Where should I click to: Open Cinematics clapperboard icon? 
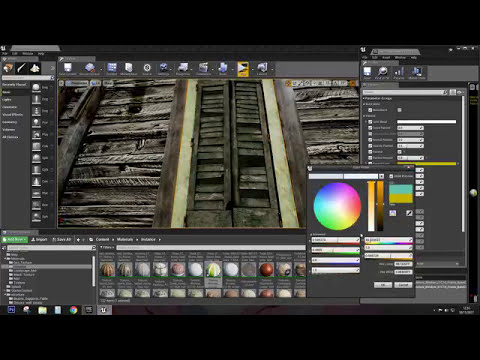tap(203, 69)
